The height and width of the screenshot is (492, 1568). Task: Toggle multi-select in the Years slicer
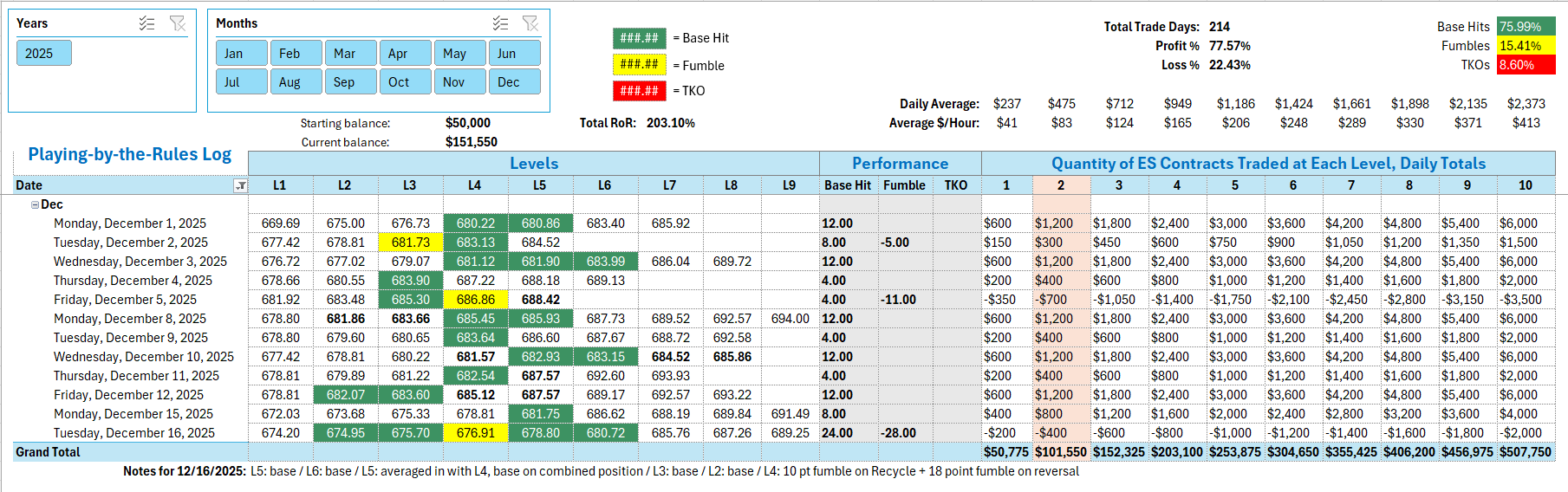pos(146,23)
